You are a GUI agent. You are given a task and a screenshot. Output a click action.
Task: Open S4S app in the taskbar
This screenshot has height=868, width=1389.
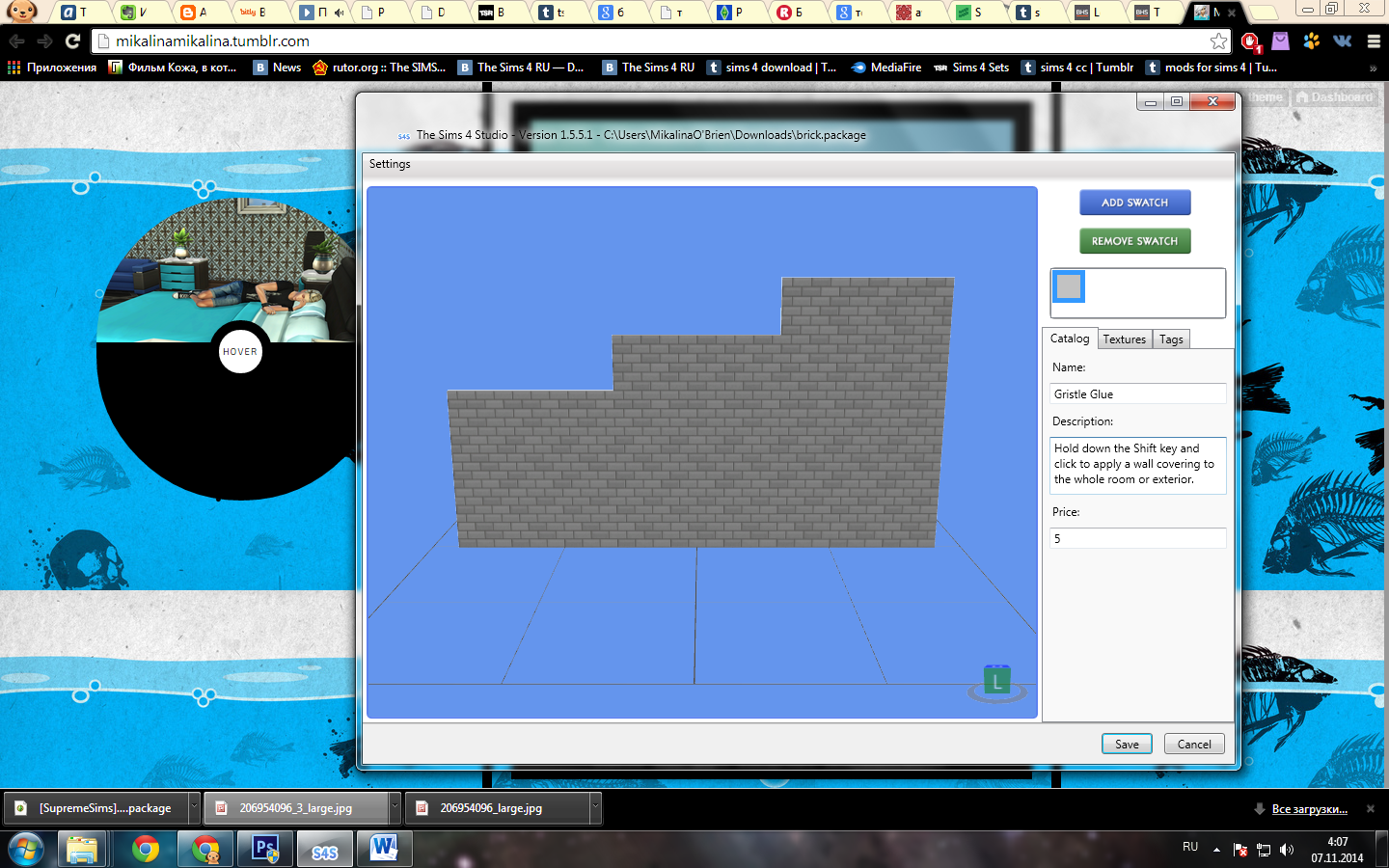pyautogui.click(x=325, y=851)
